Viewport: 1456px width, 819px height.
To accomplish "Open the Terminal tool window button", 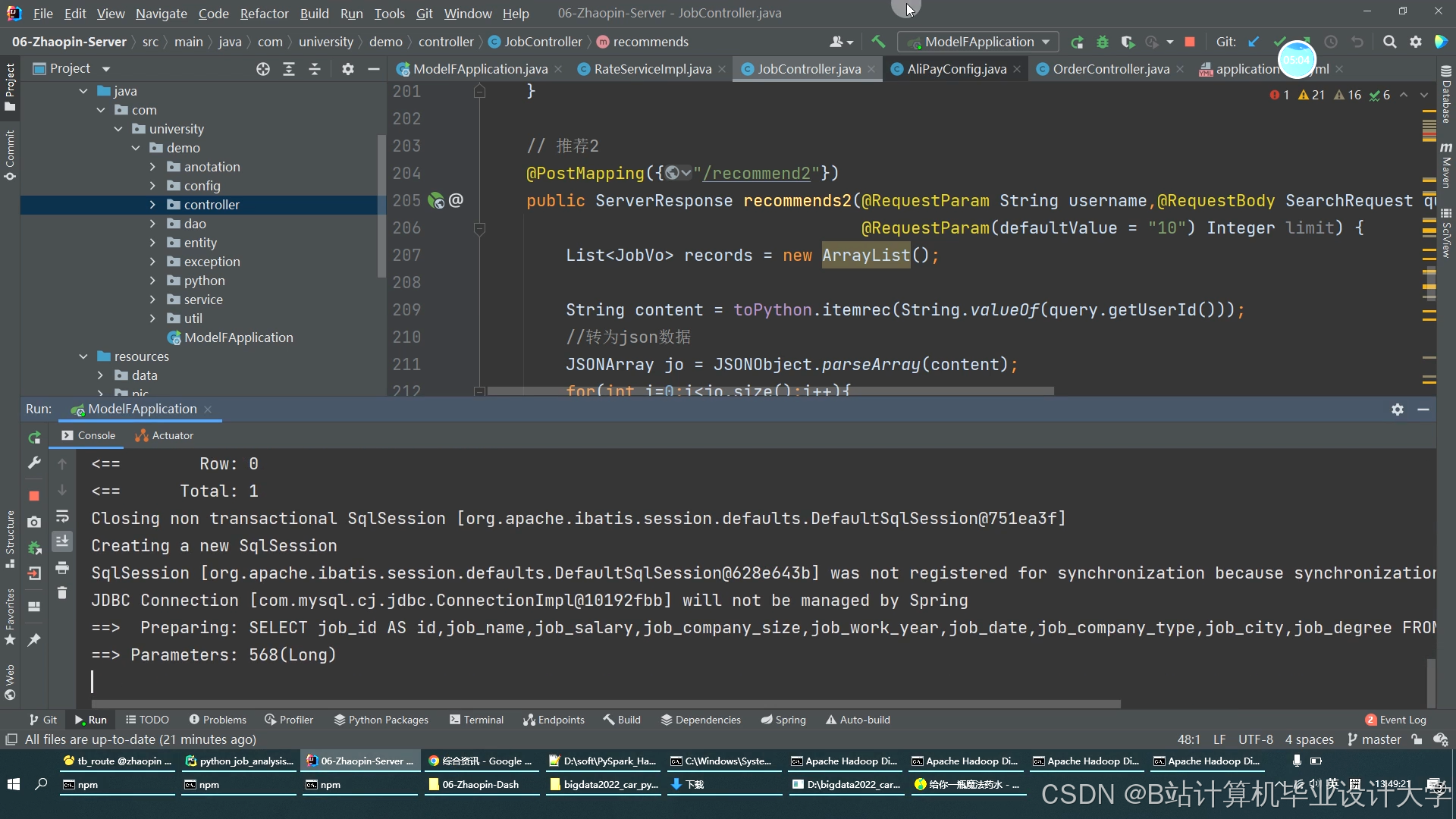I will coord(476,720).
